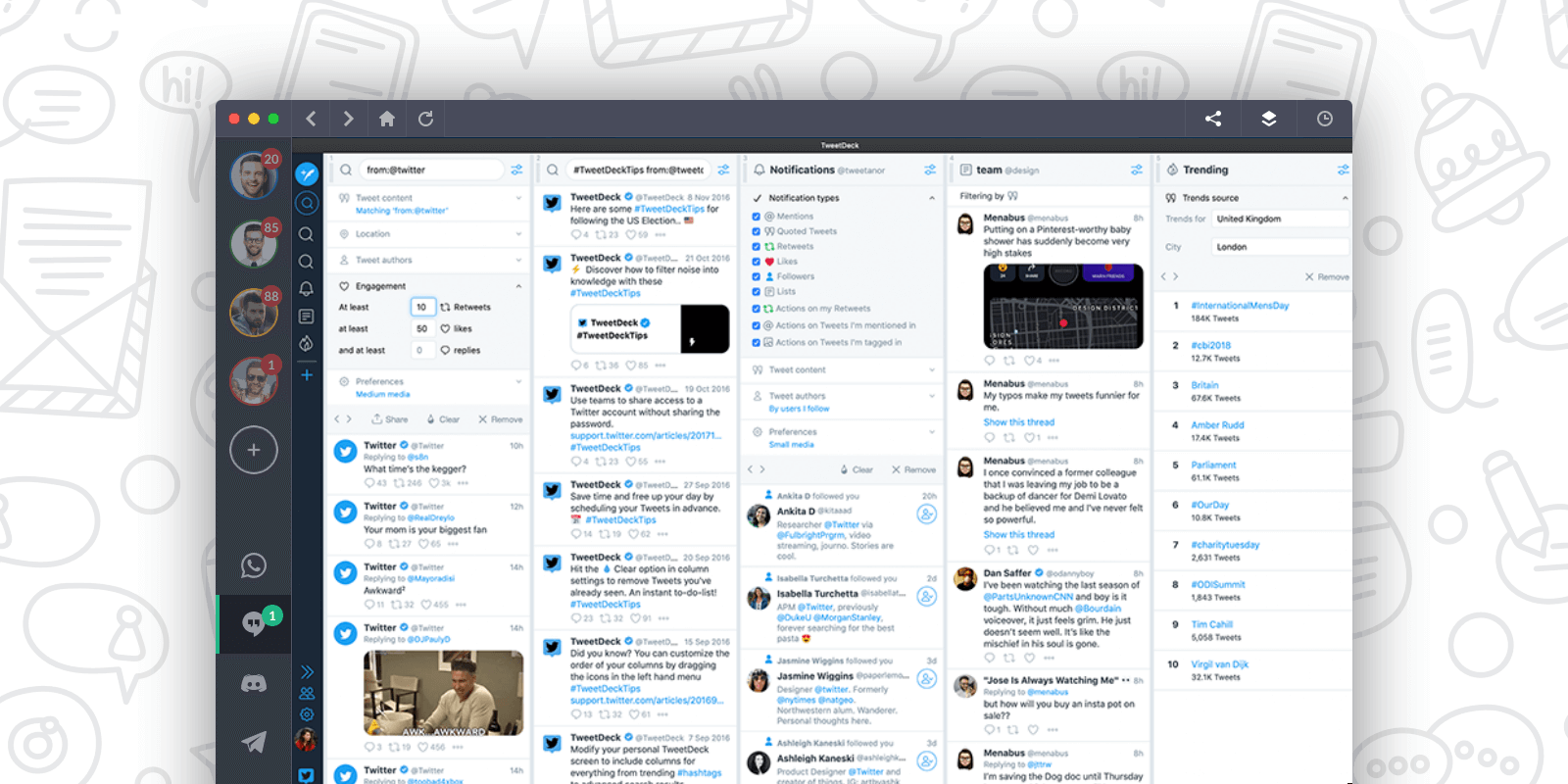
Task: Click the minimum Retweets number field
Action: (421, 307)
